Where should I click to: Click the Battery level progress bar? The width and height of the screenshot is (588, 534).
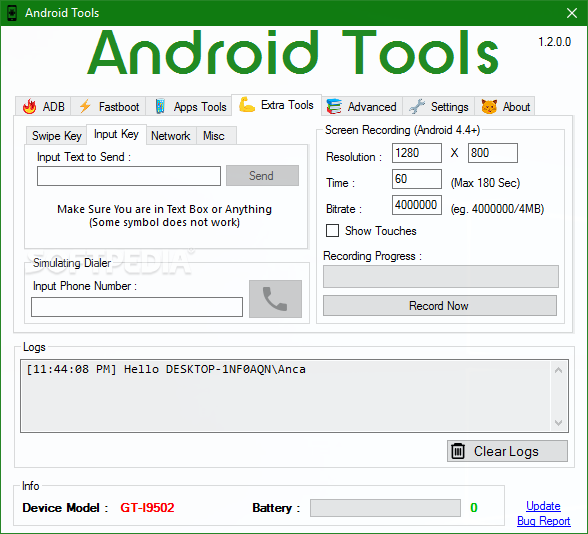coord(385,508)
